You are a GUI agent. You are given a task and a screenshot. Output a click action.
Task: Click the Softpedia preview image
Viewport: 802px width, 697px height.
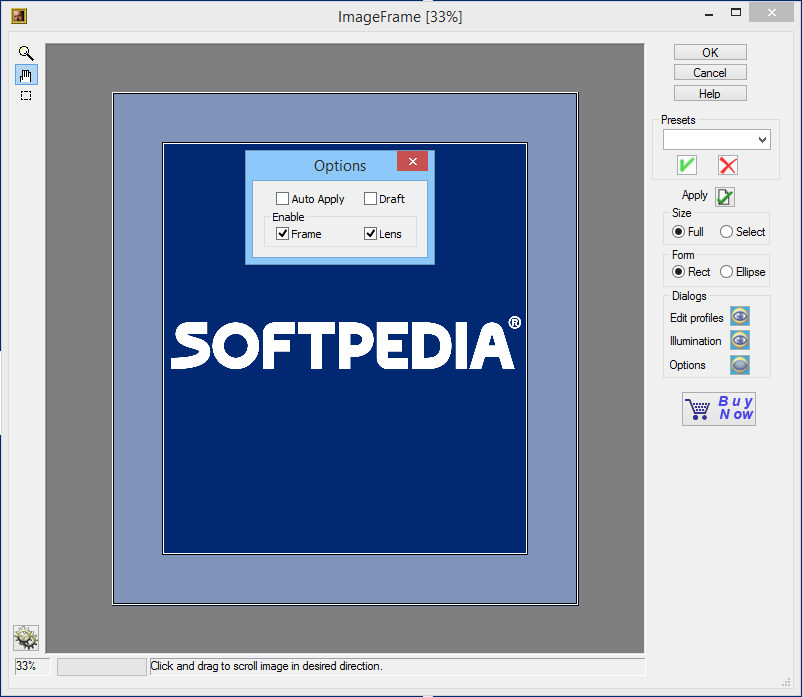pos(345,349)
